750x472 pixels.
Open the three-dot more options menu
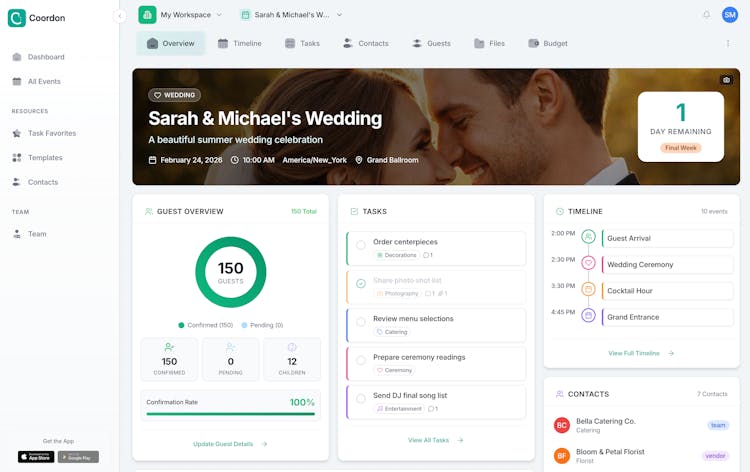click(728, 44)
